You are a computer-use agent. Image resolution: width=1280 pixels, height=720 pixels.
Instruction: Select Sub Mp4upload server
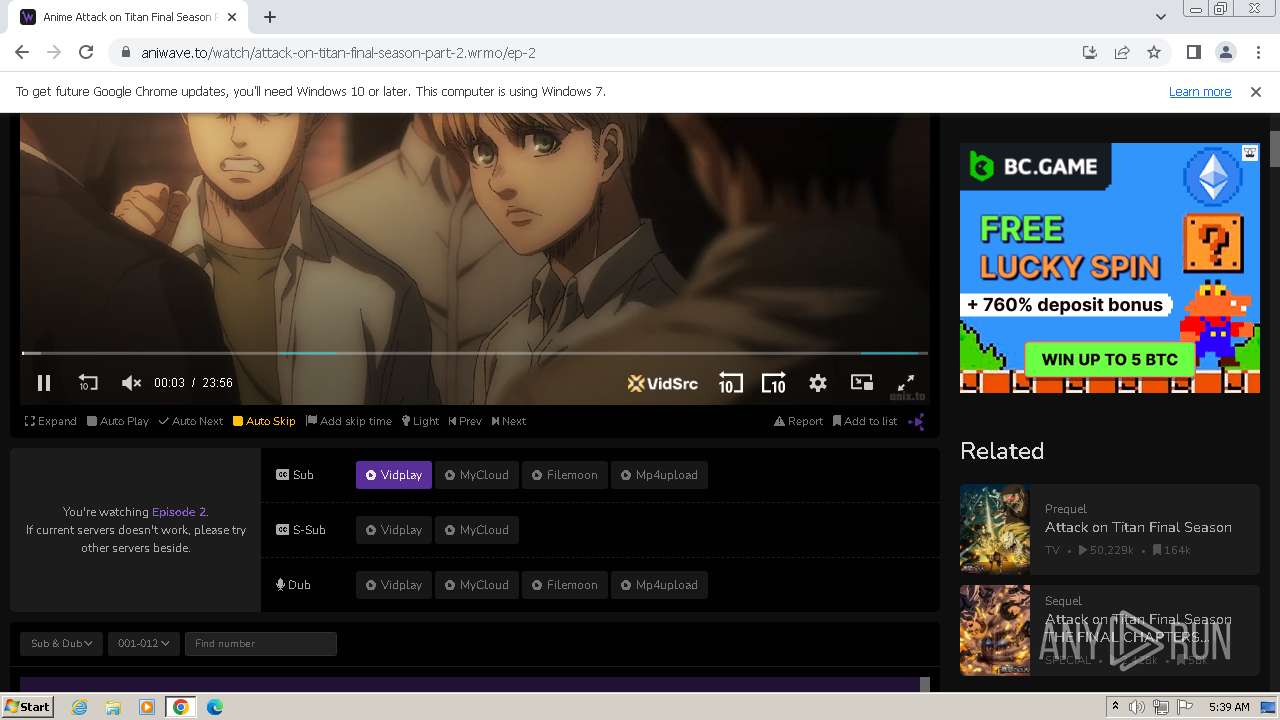660,475
